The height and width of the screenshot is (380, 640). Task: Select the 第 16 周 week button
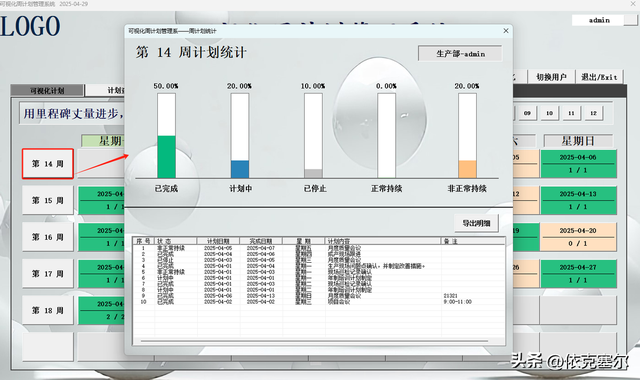tap(48, 237)
